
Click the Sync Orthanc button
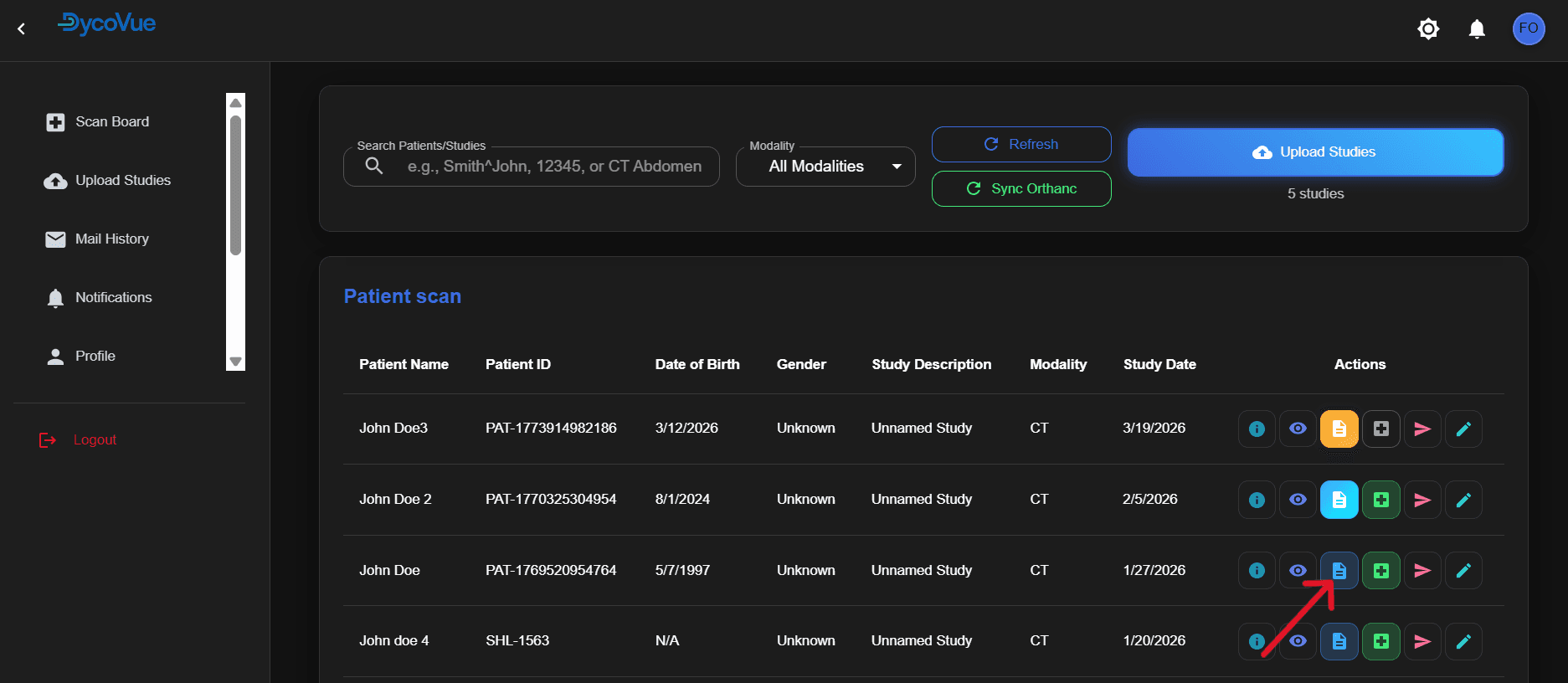pyautogui.click(x=1021, y=188)
